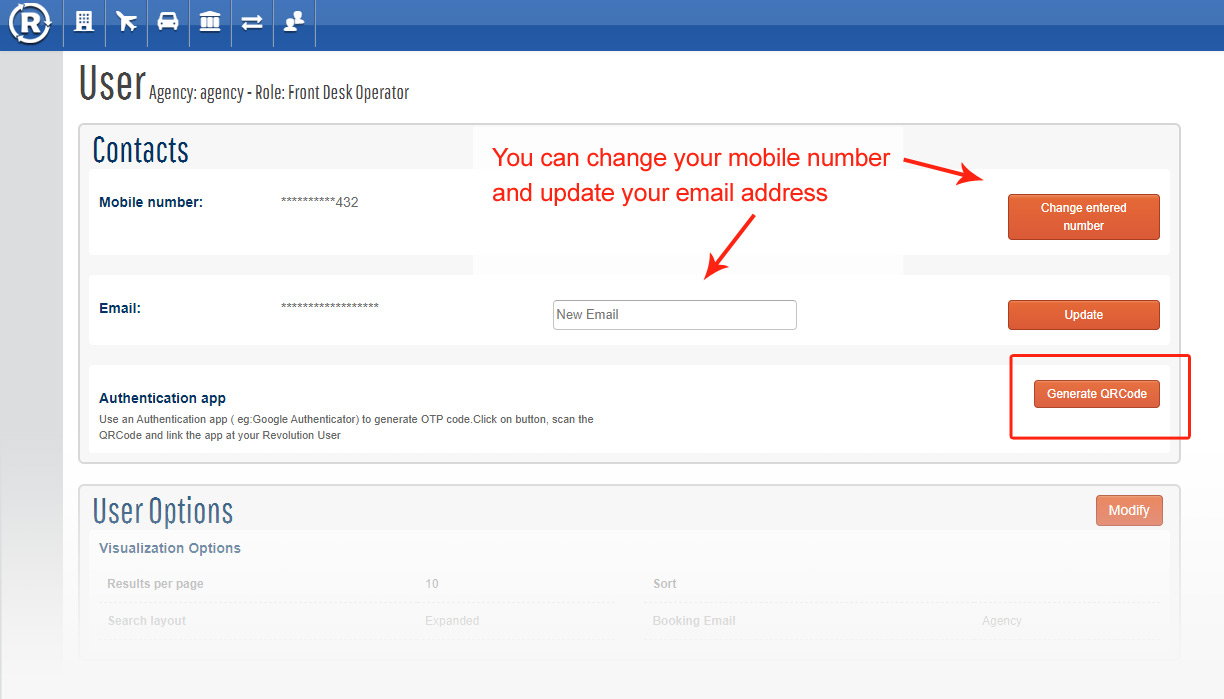Open the Hotels section via the building icon

tap(84, 22)
